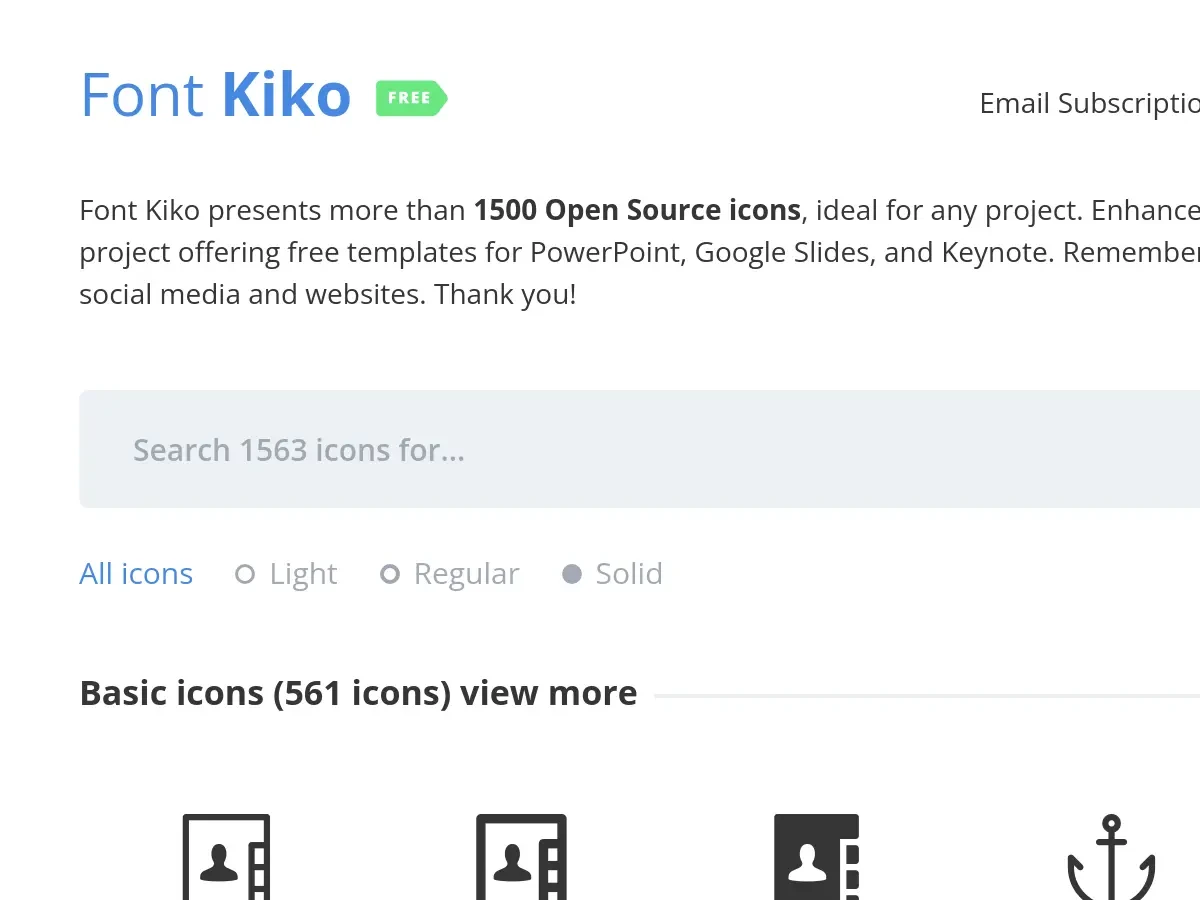Filter icons by Light text label
Image resolution: width=1200 pixels, height=900 pixels.
coord(303,574)
